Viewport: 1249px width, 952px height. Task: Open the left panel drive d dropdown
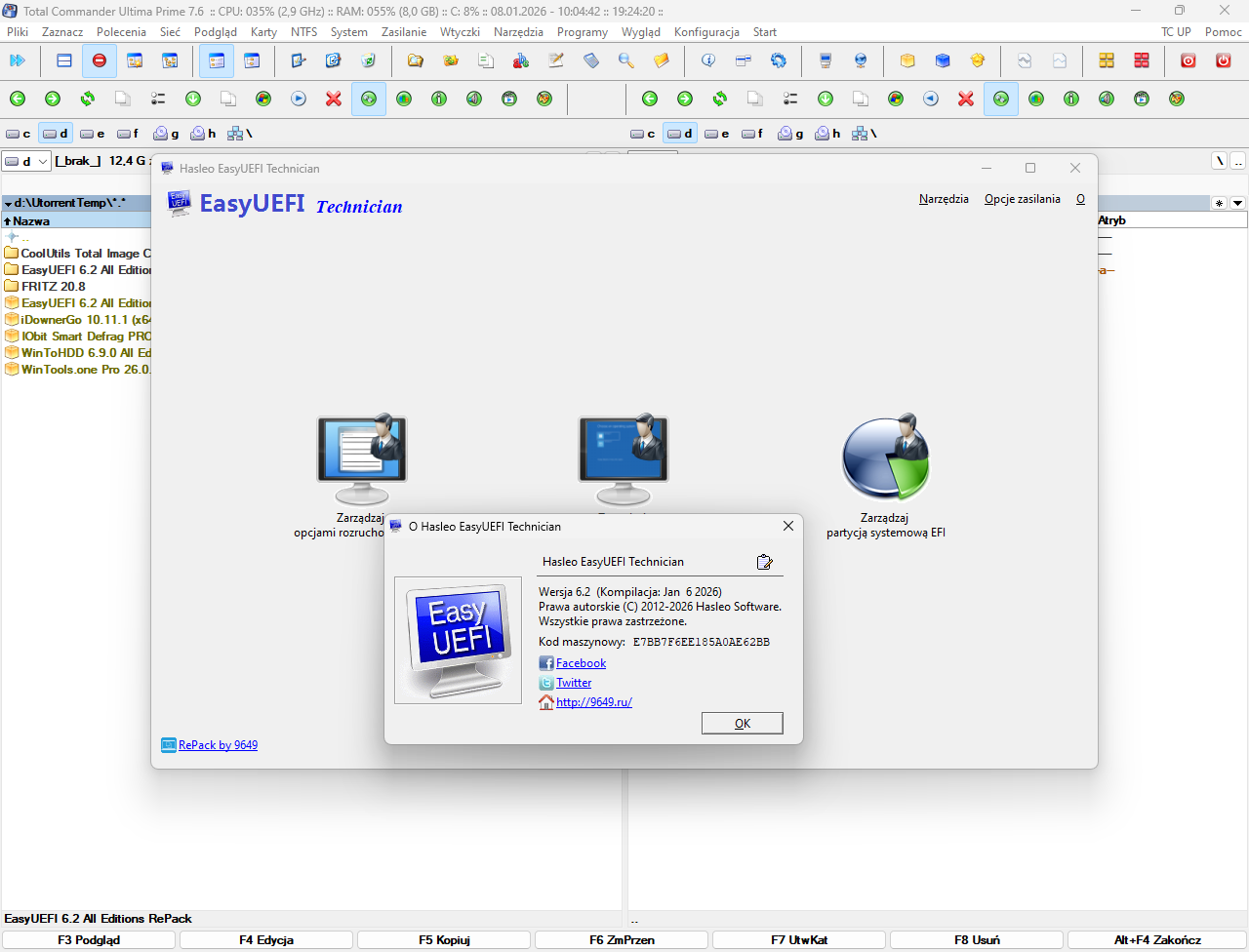tap(26, 161)
